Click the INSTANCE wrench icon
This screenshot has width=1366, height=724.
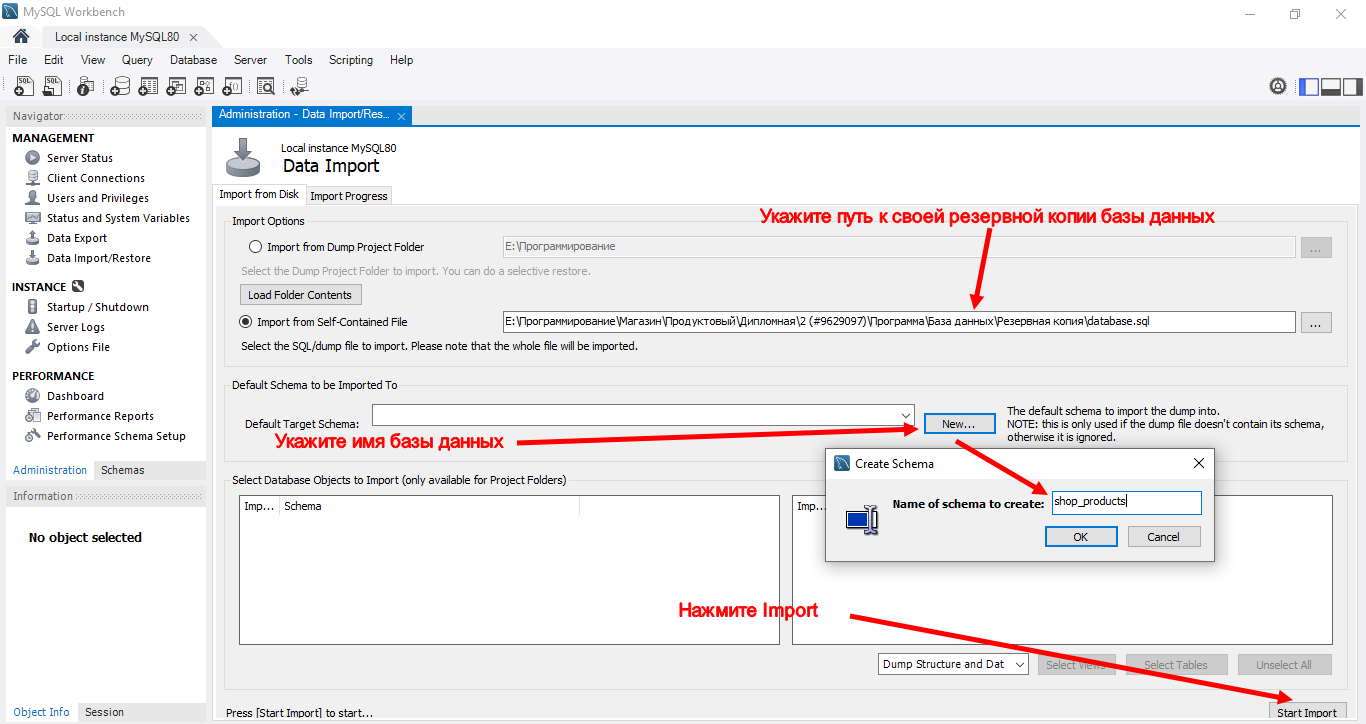click(77, 287)
